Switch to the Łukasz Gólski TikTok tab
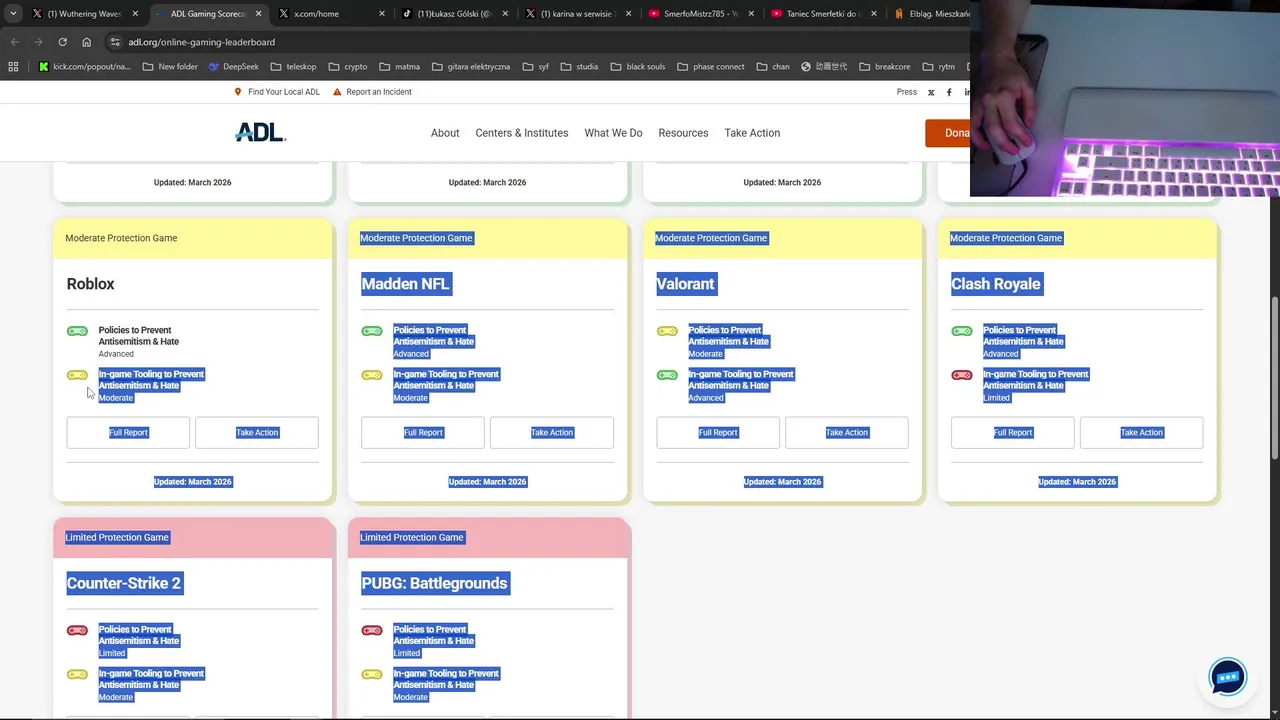The image size is (1280, 720). 455,14
